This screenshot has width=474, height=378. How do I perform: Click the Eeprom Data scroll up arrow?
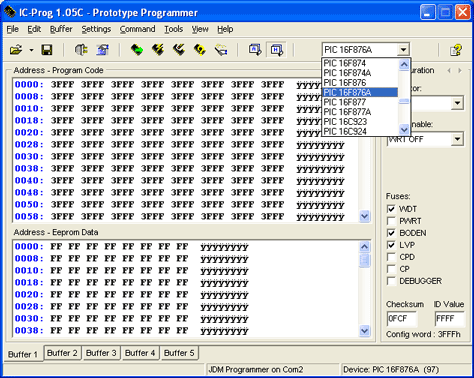coord(364,247)
